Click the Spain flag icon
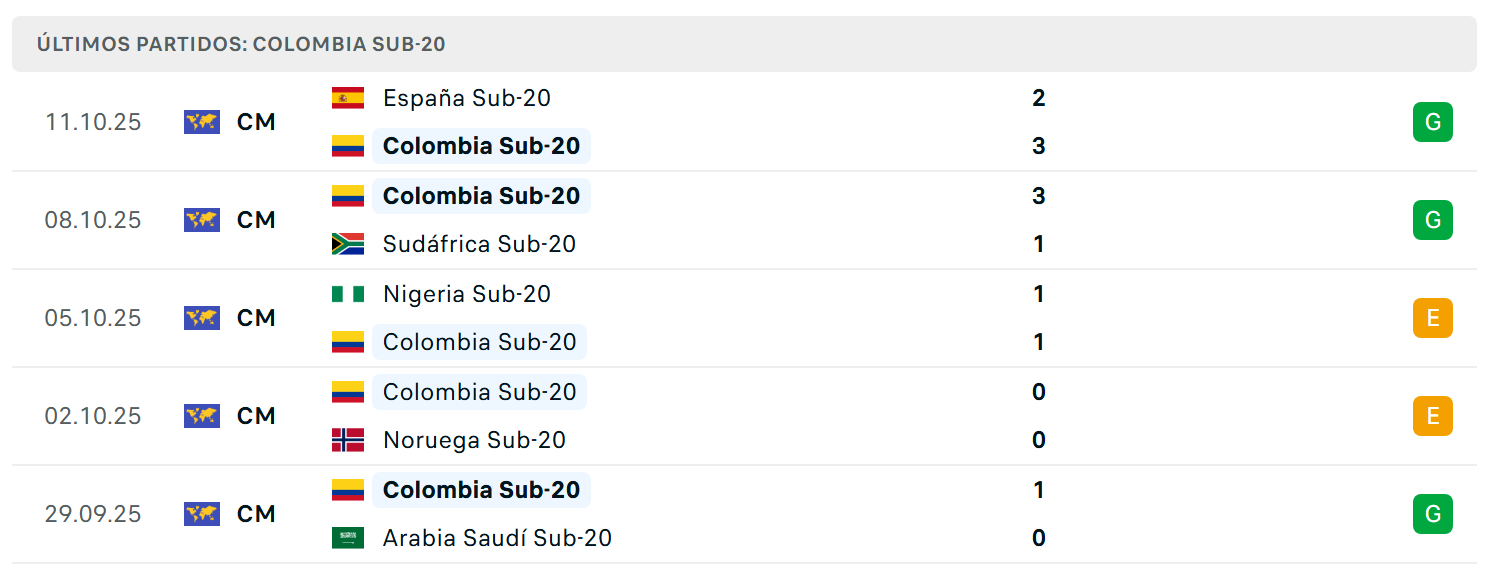Screen dimensions: 1494x577 click(348, 98)
